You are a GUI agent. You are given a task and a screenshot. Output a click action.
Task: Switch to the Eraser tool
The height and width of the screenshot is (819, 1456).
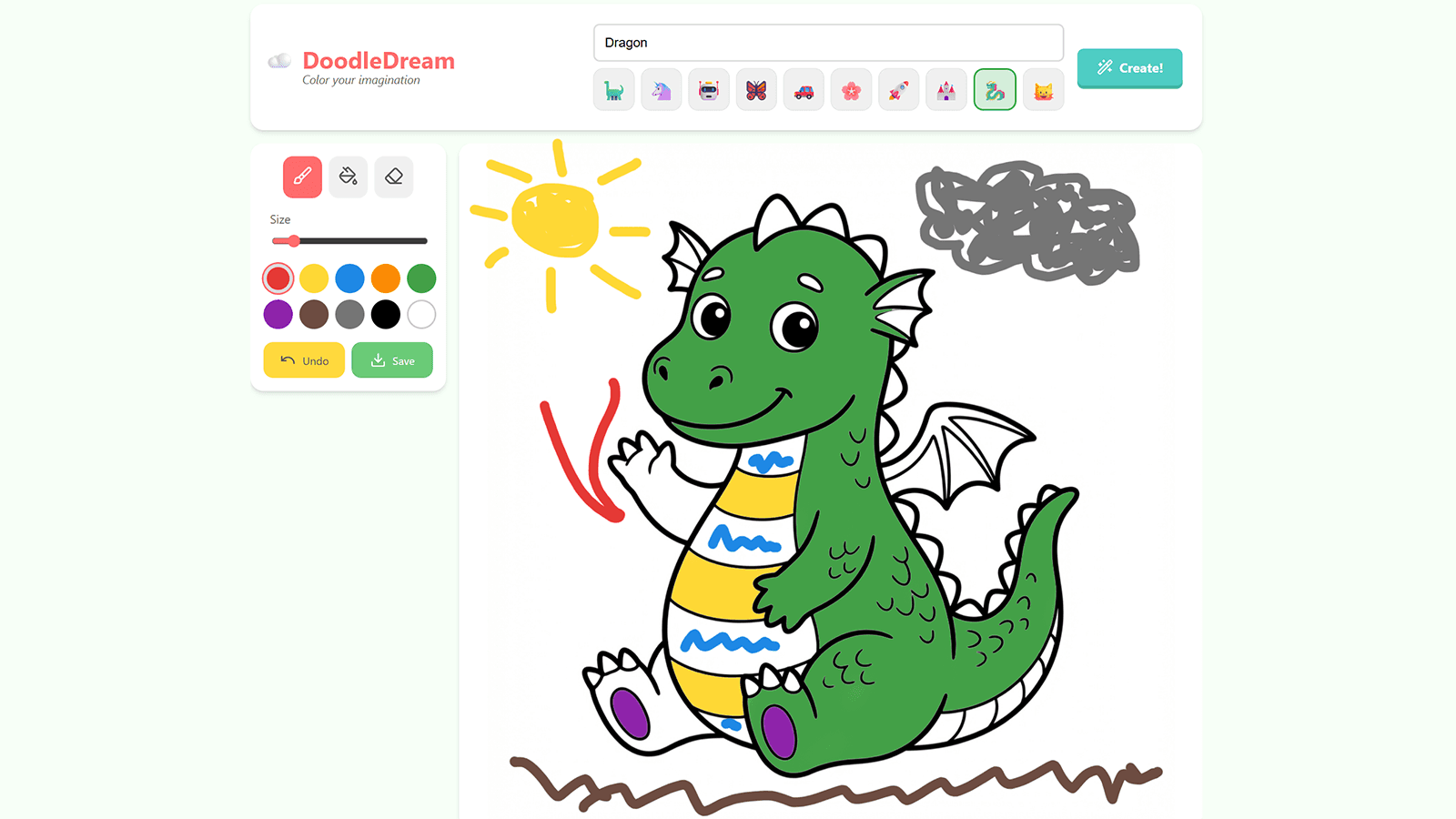tap(393, 177)
